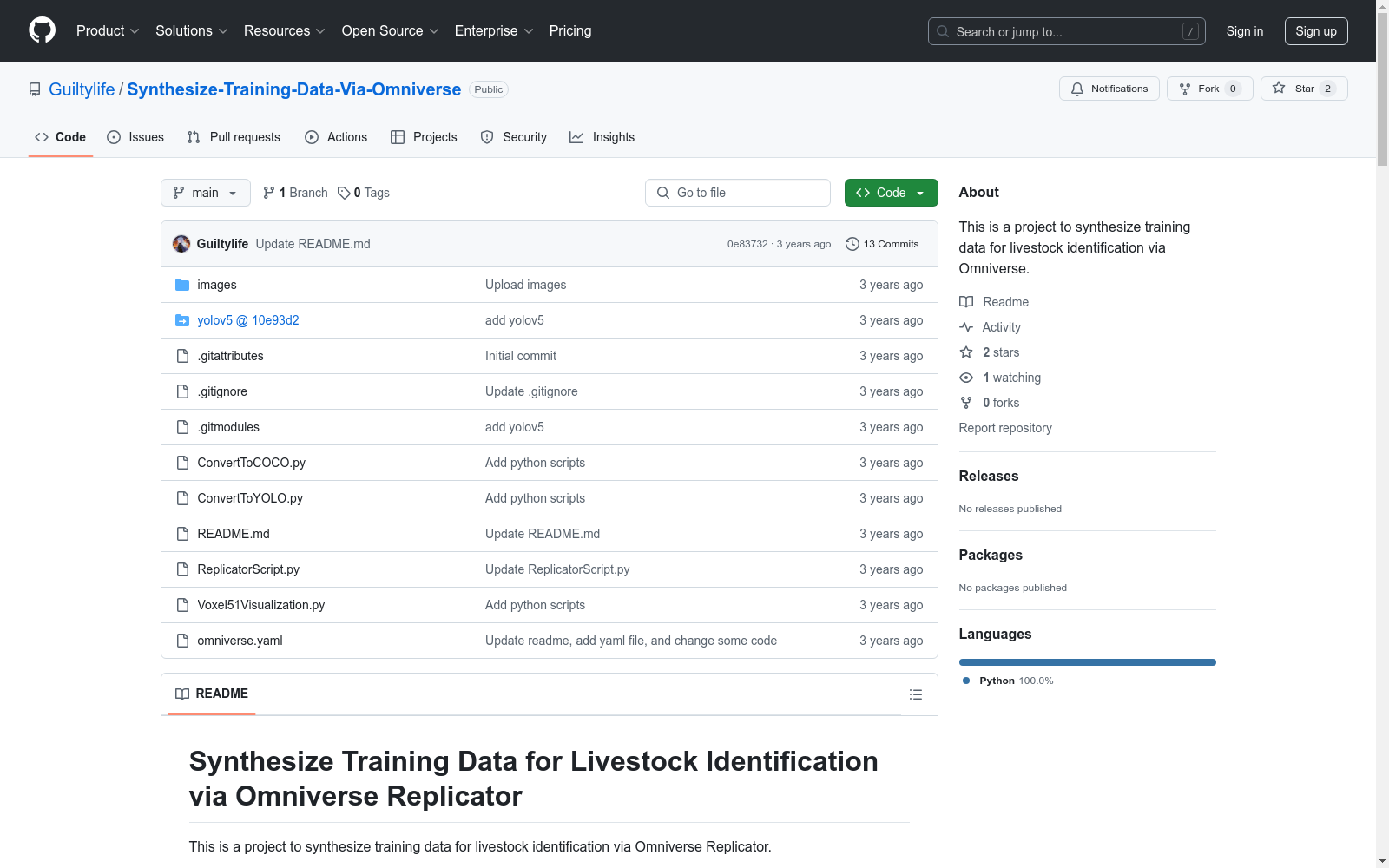
Task: Click the Sign in link
Action: click(1245, 31)
